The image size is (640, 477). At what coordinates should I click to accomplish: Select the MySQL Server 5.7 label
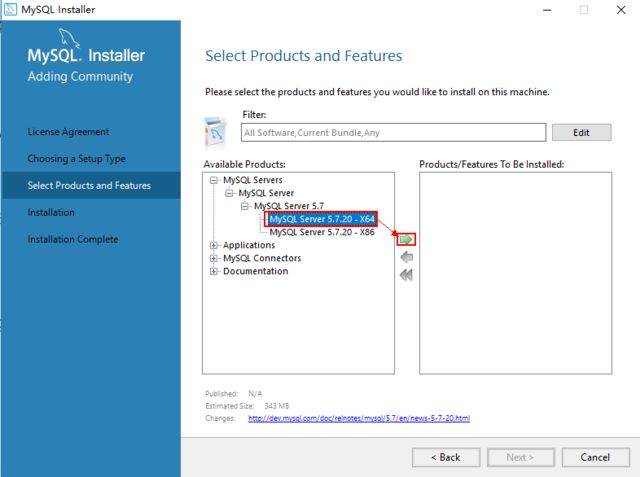(289, 206)
